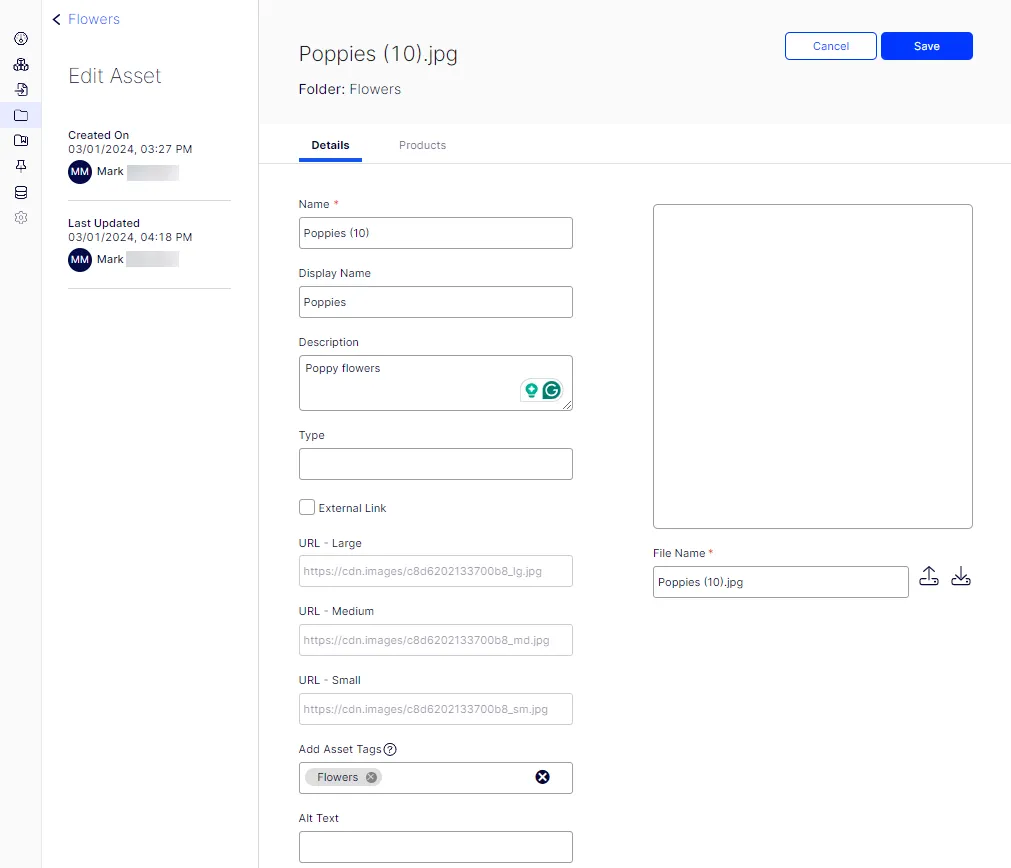Click the Last Updated date '03/01/2024, 04:18 PM'

point(130,237)
